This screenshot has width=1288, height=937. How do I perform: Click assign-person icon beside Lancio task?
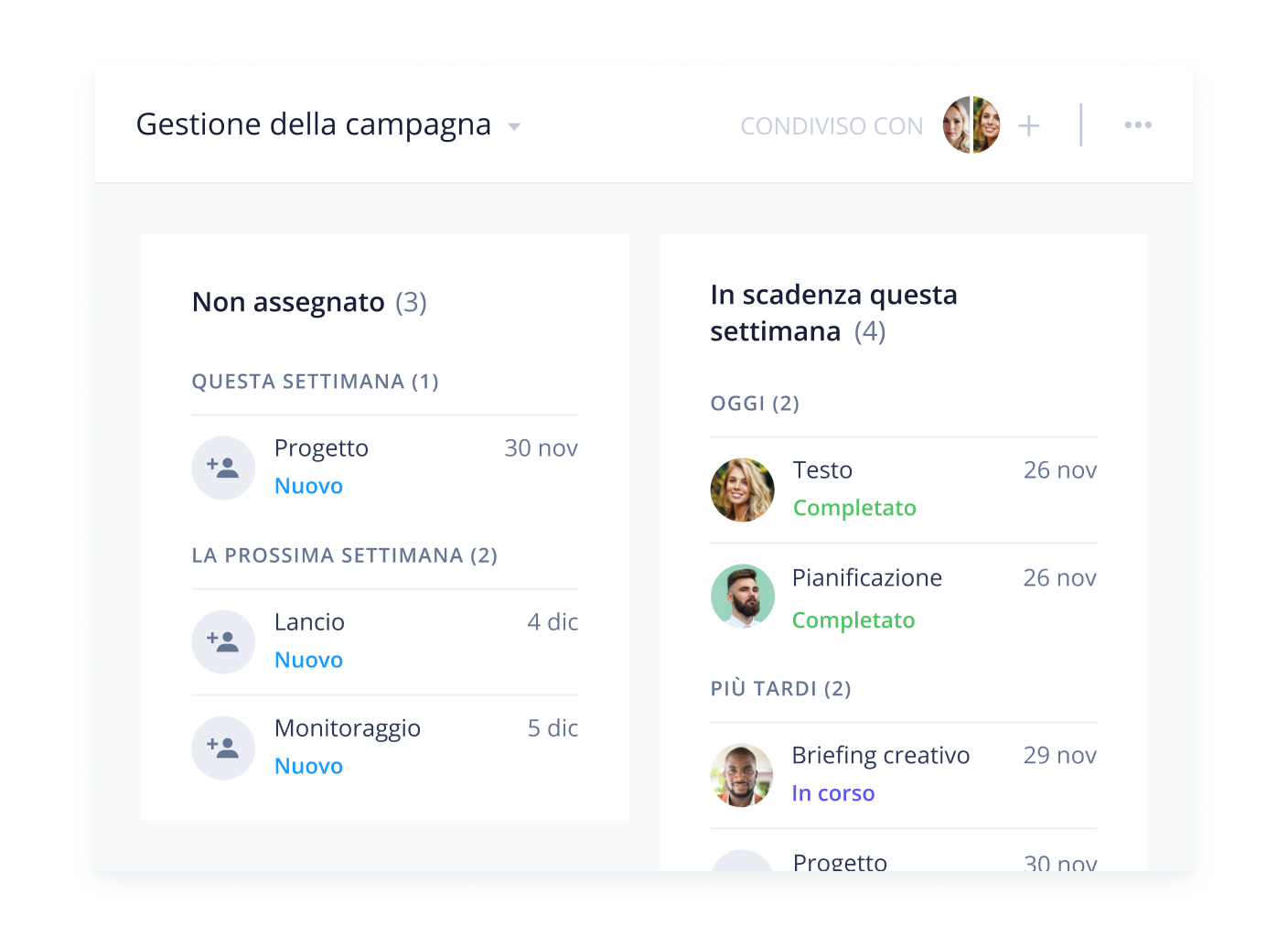223,641
